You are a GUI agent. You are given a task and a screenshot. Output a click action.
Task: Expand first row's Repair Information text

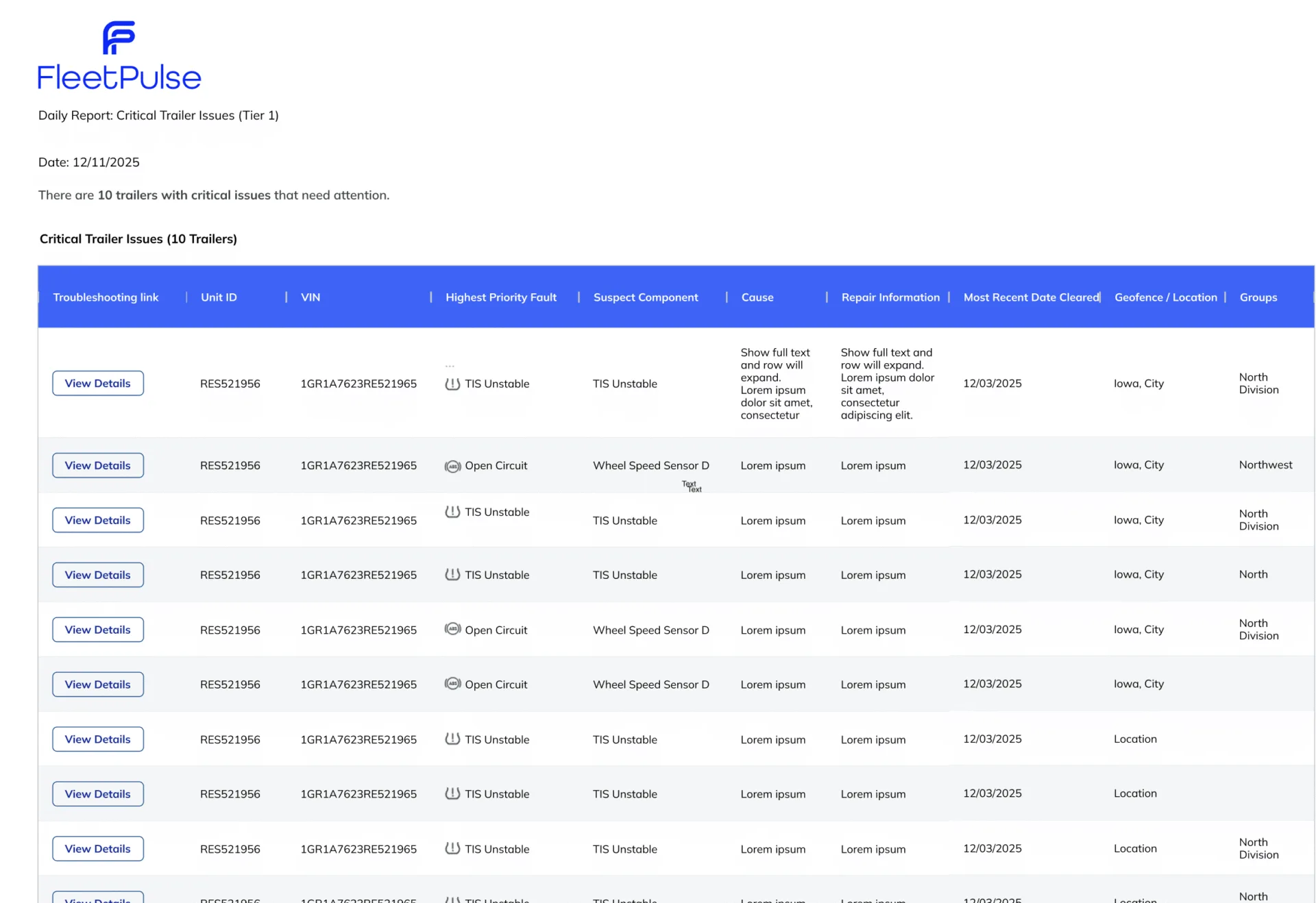pos(887,383)
